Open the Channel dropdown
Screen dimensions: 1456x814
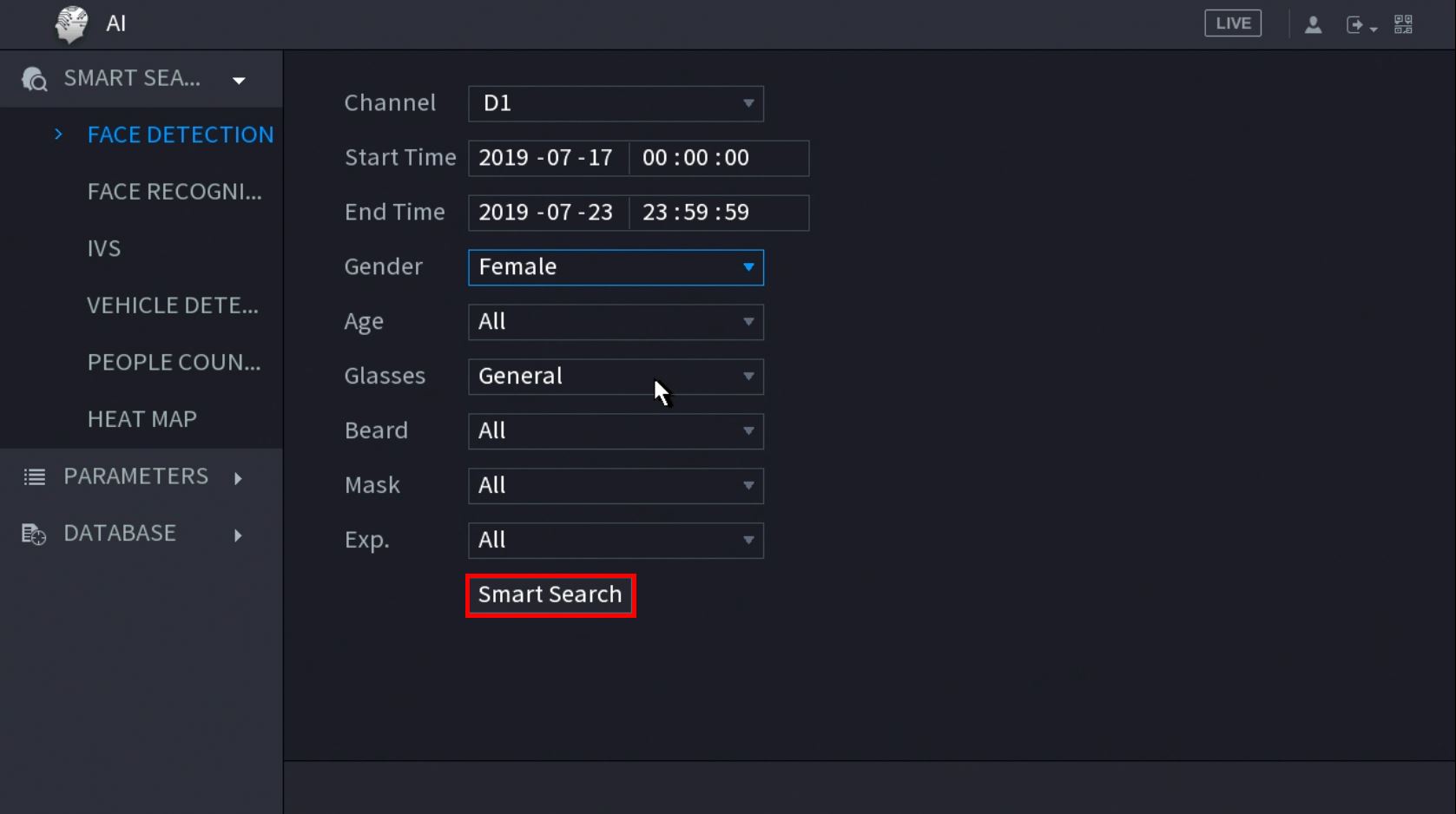pos(616,103)
